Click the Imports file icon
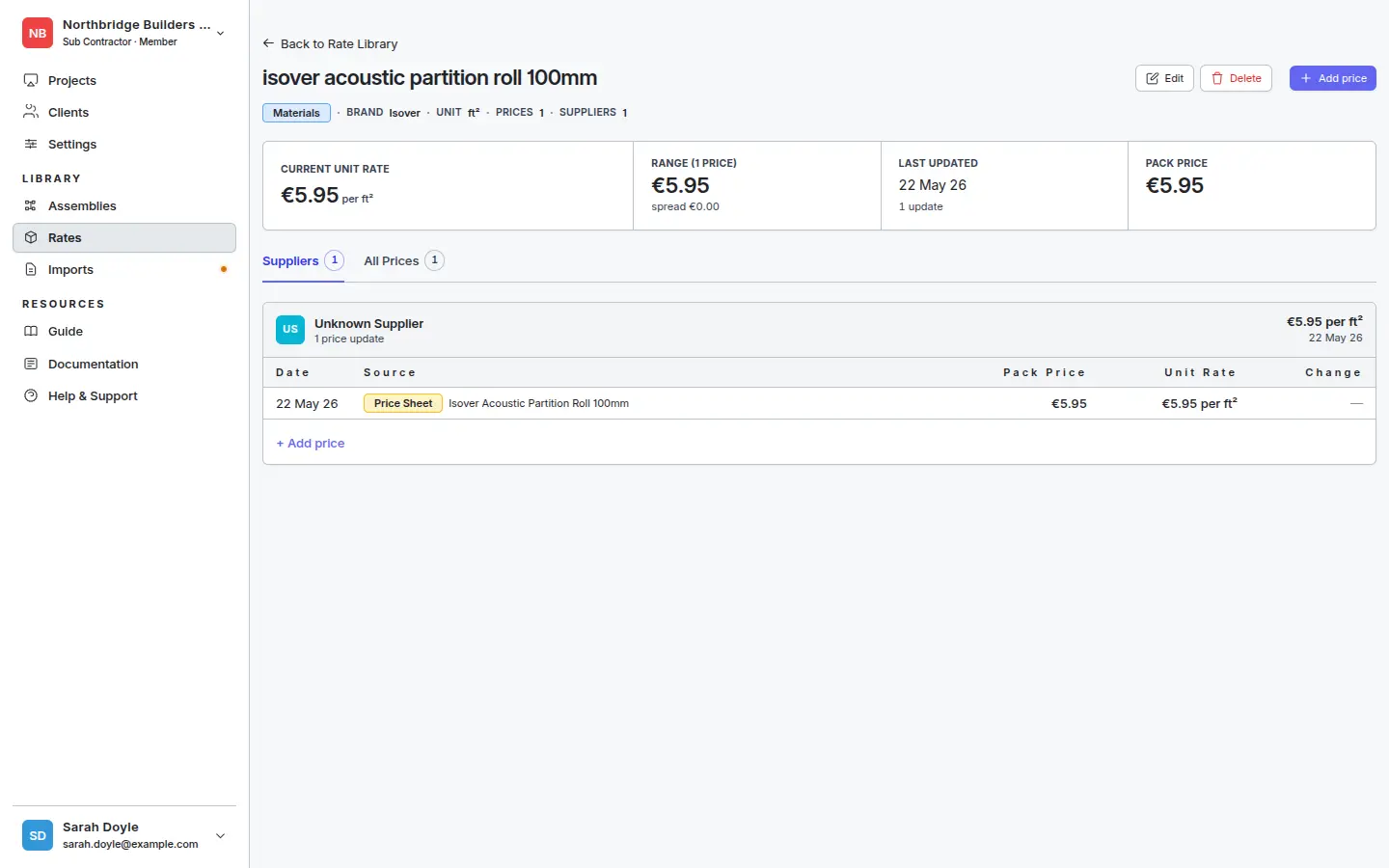The image size is (1389, 868). (x=31, y=269)
